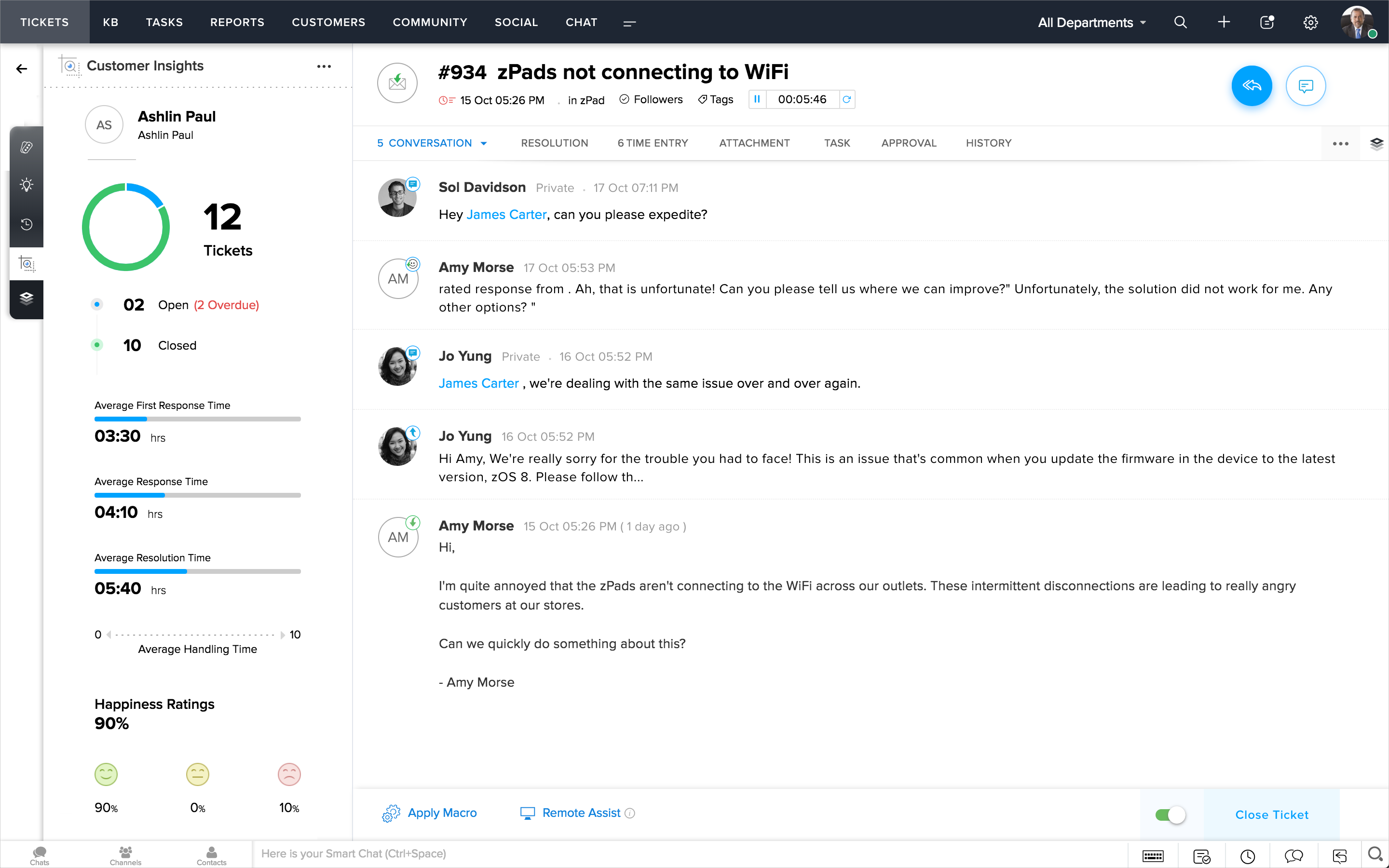The width and height of the screenshot is (1389, 868).
Task: Pause the ticket timer
Action: point(757,99)
